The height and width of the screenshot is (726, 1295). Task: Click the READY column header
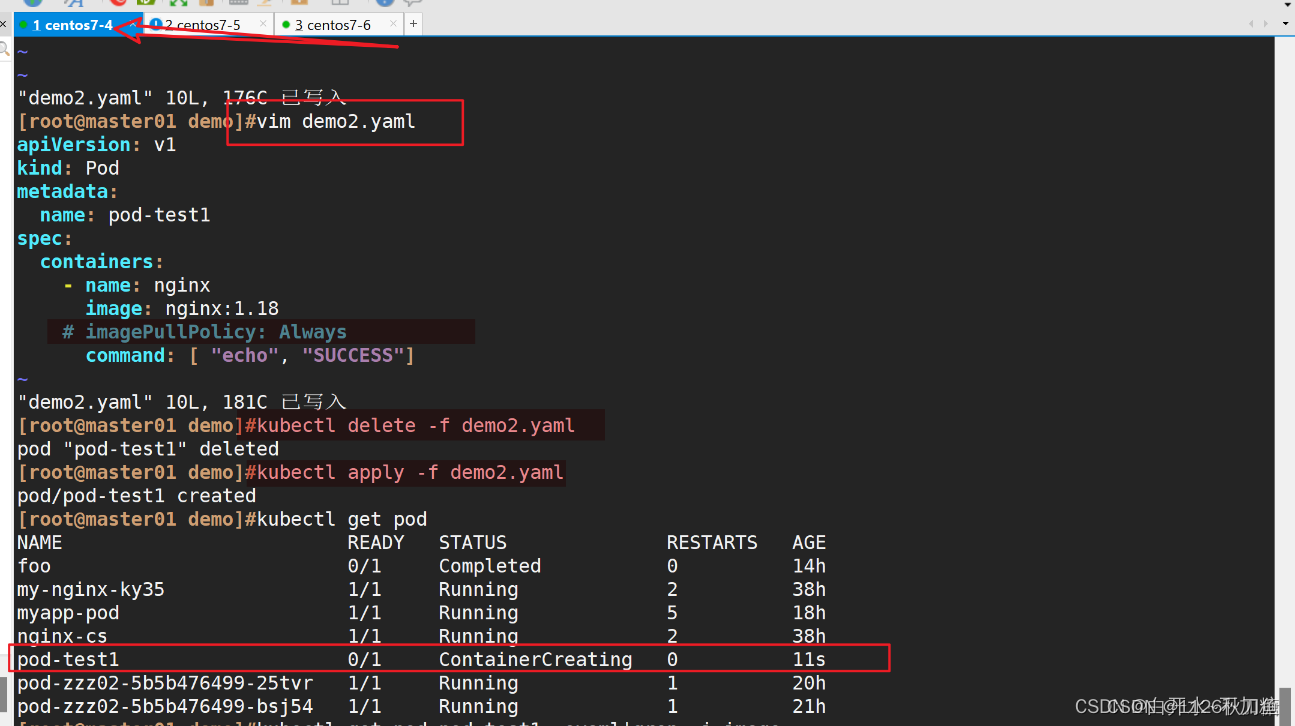376,542
